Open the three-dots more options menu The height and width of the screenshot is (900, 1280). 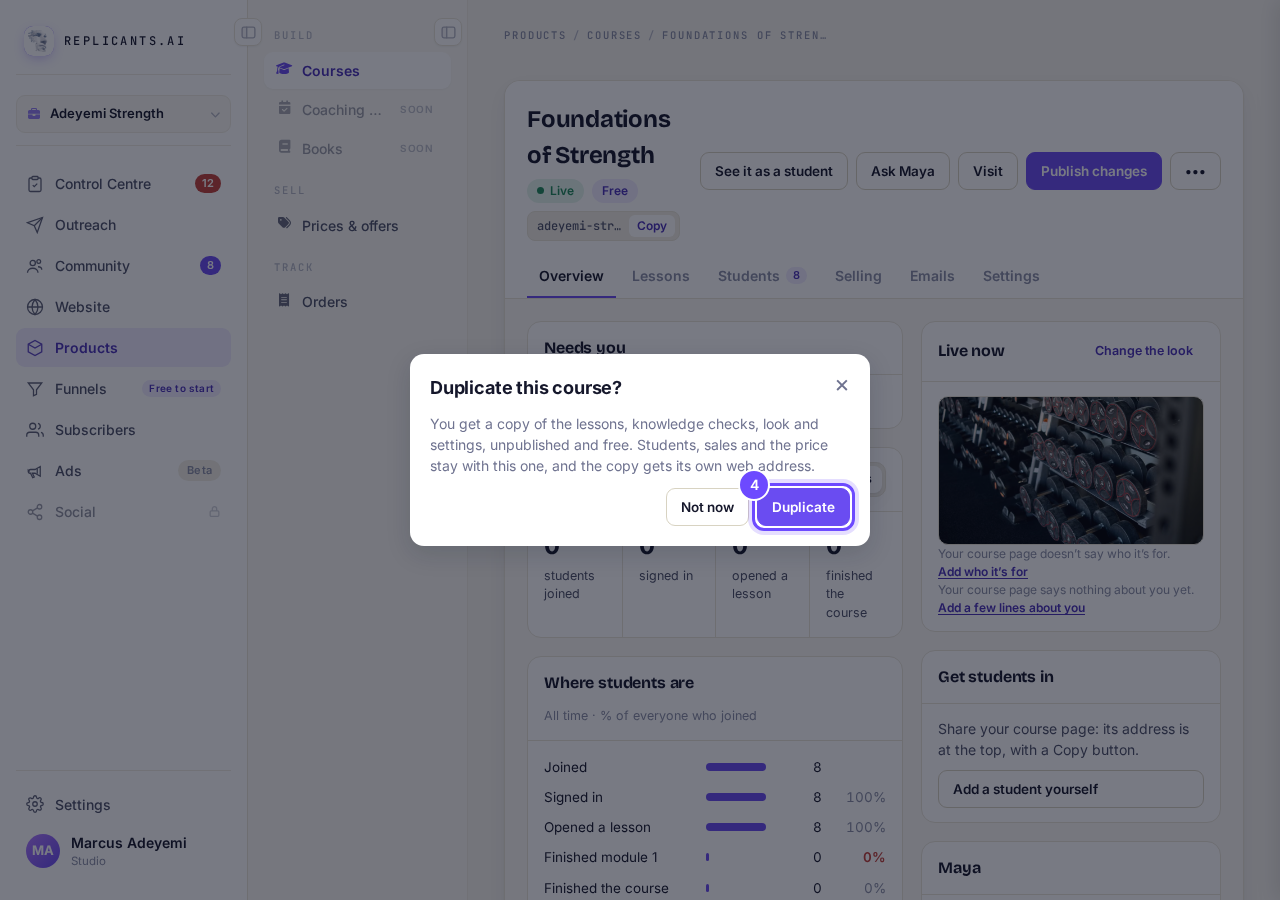point(1195,171)
